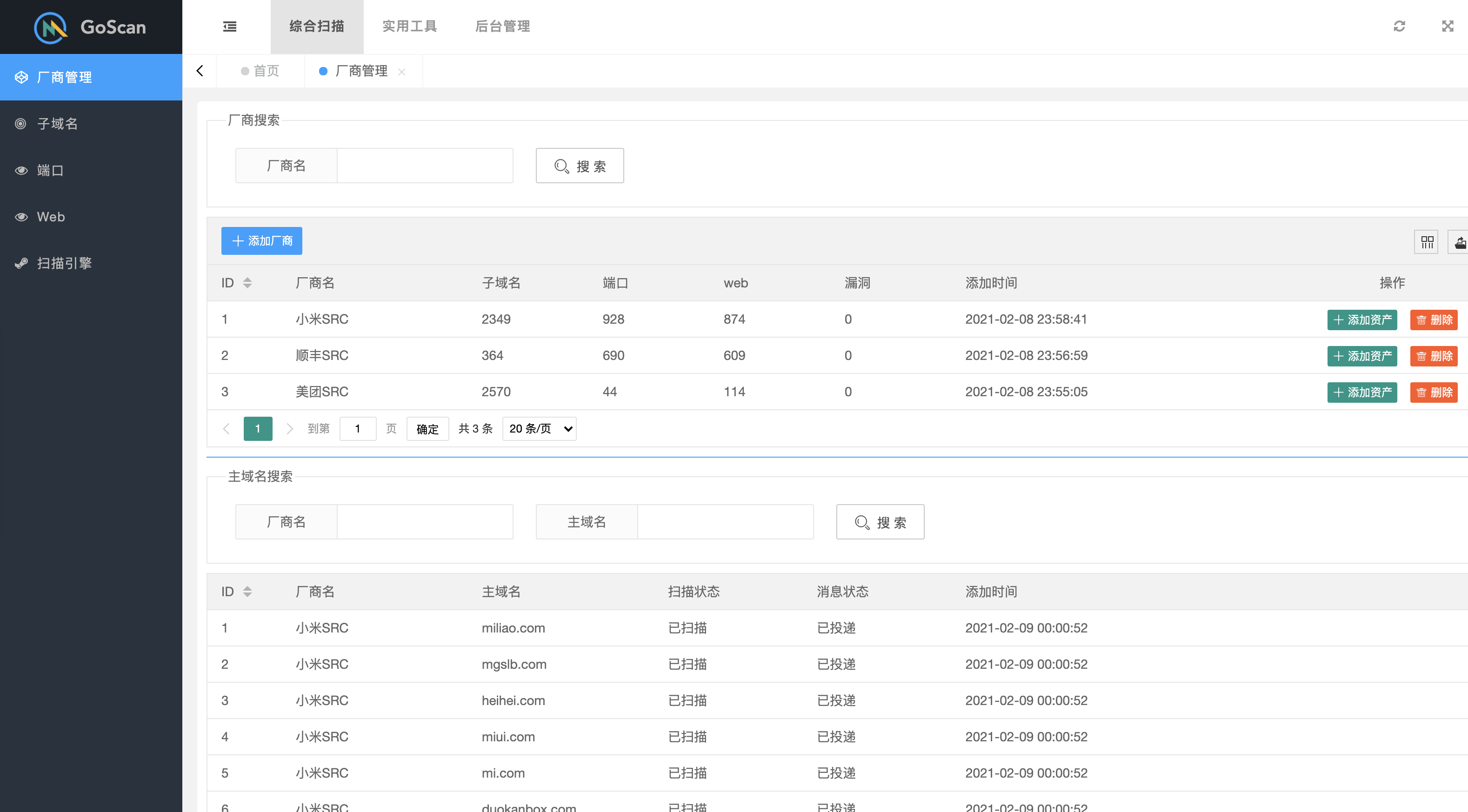Viewport: 1468px width, 812px height.
Task: Click the 主域名 input field
Action: [x=726, y=522]
